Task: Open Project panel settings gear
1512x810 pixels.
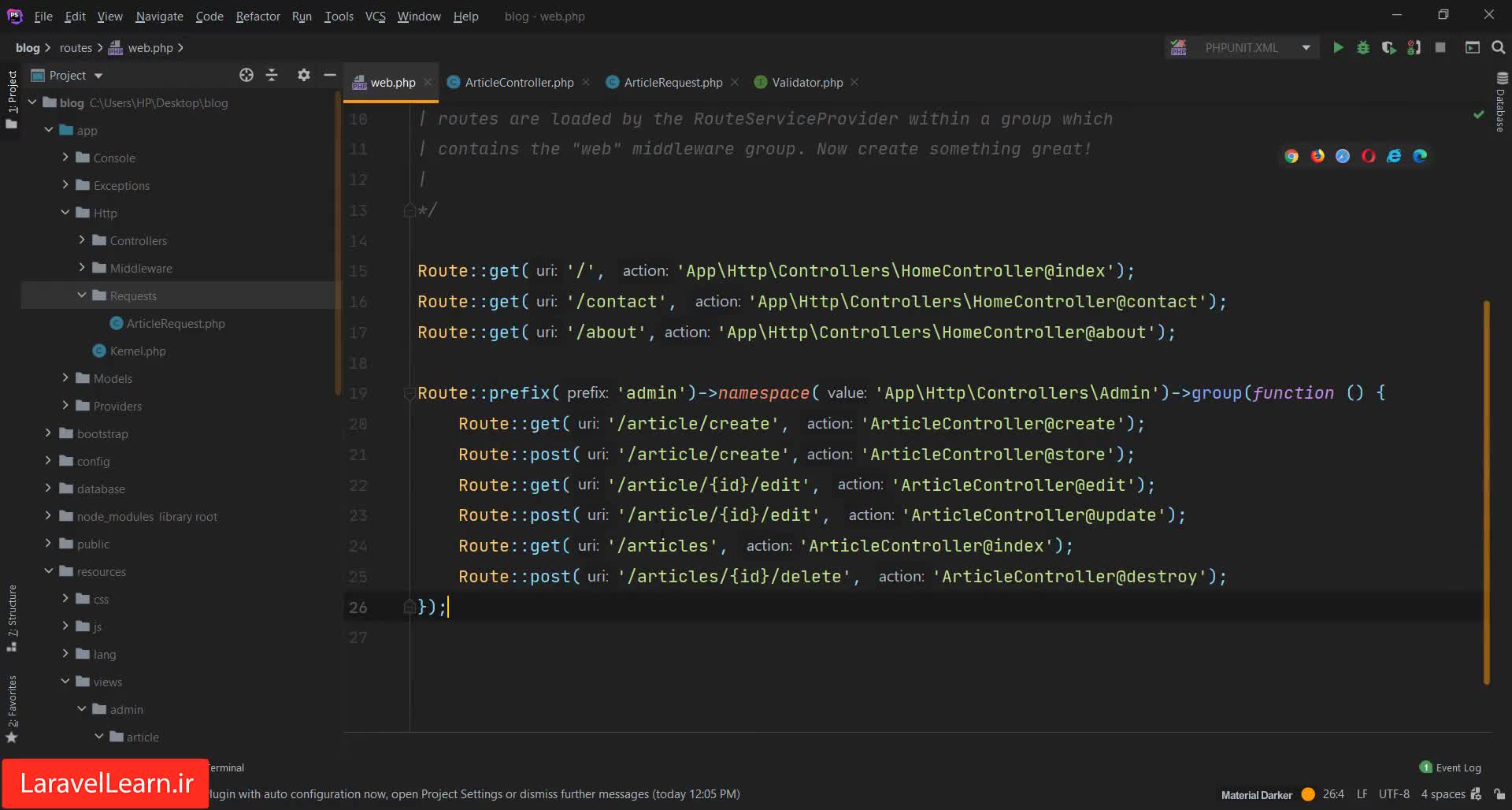Action: pos(303,75)
